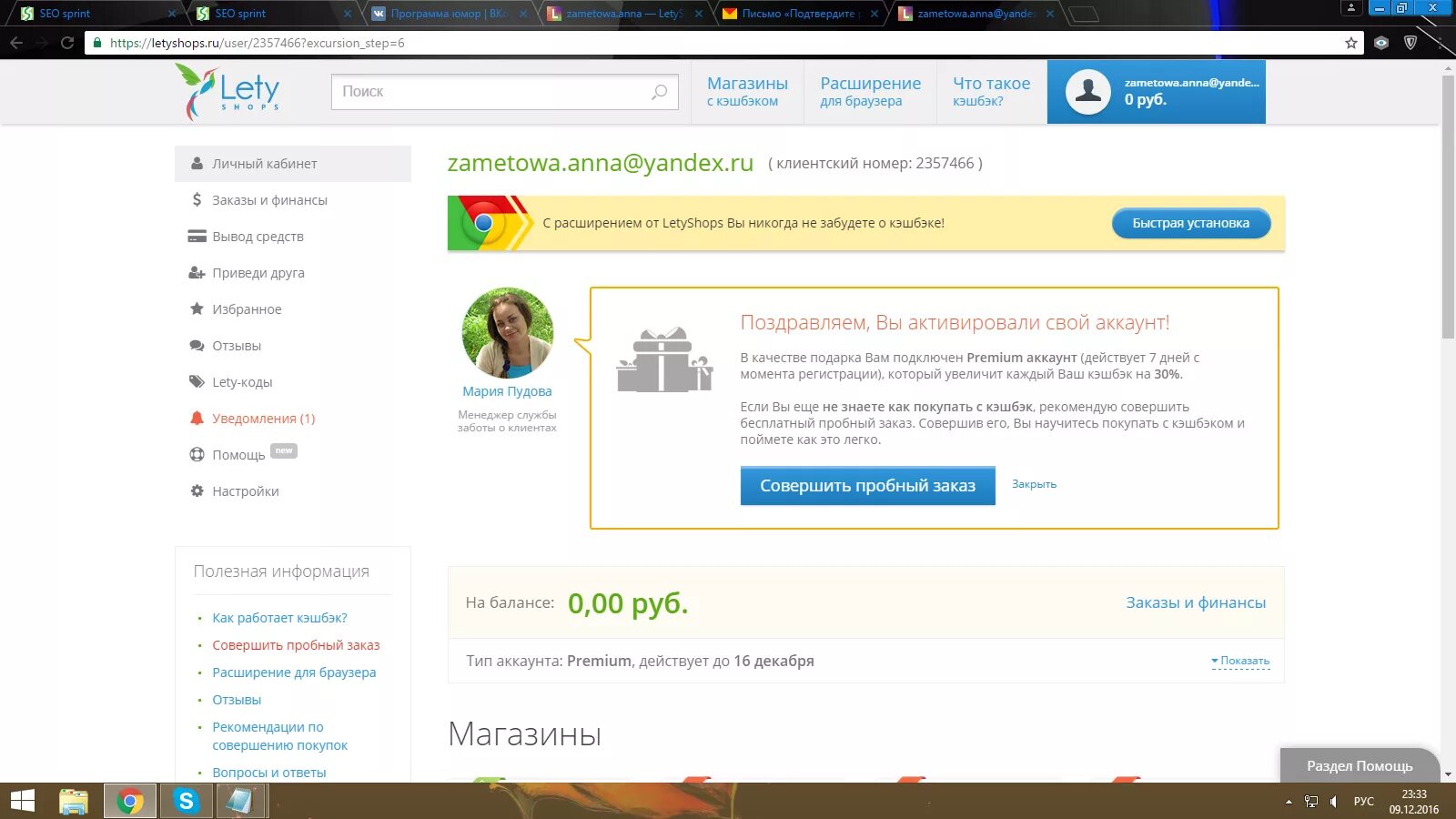Screen dimensions: 1456x819
Task: Close the congratulations via Закрыть link
Action: click(x=1034, y=483)
